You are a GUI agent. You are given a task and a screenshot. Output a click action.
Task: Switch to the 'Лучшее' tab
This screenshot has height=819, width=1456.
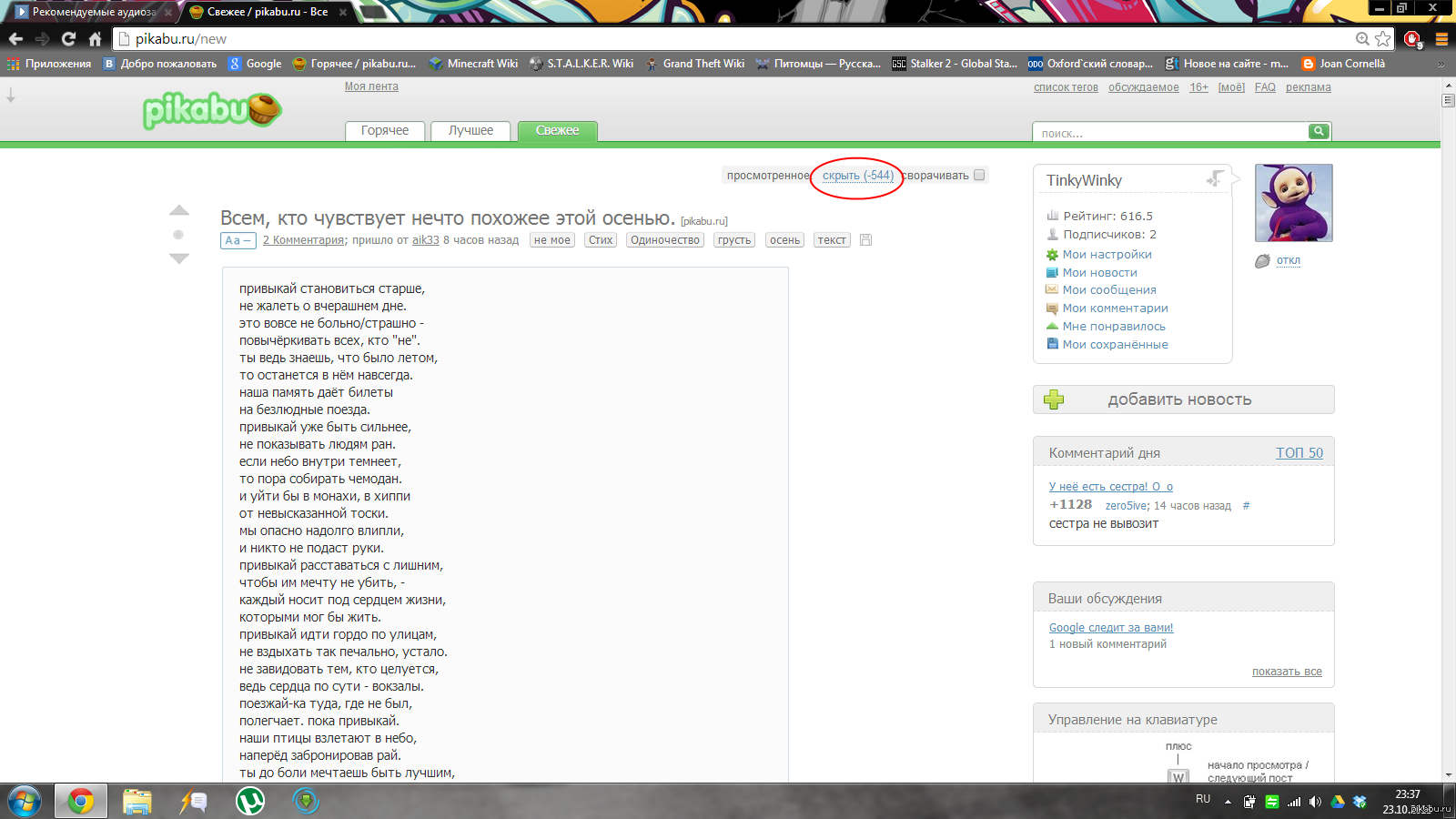pos(470,131)
